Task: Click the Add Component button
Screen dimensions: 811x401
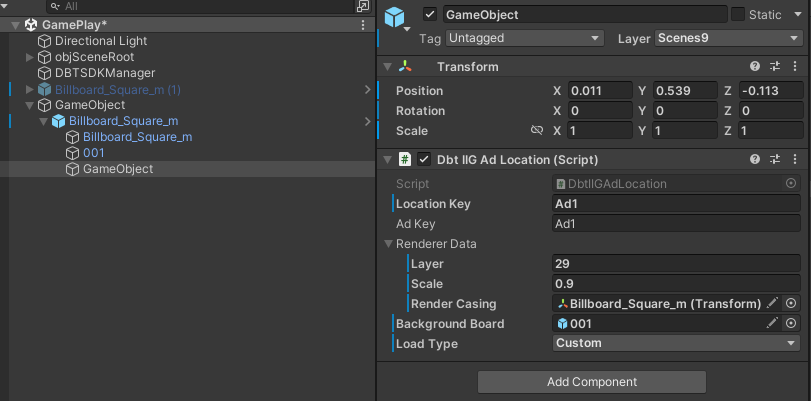Action: (x=592, y=382)
